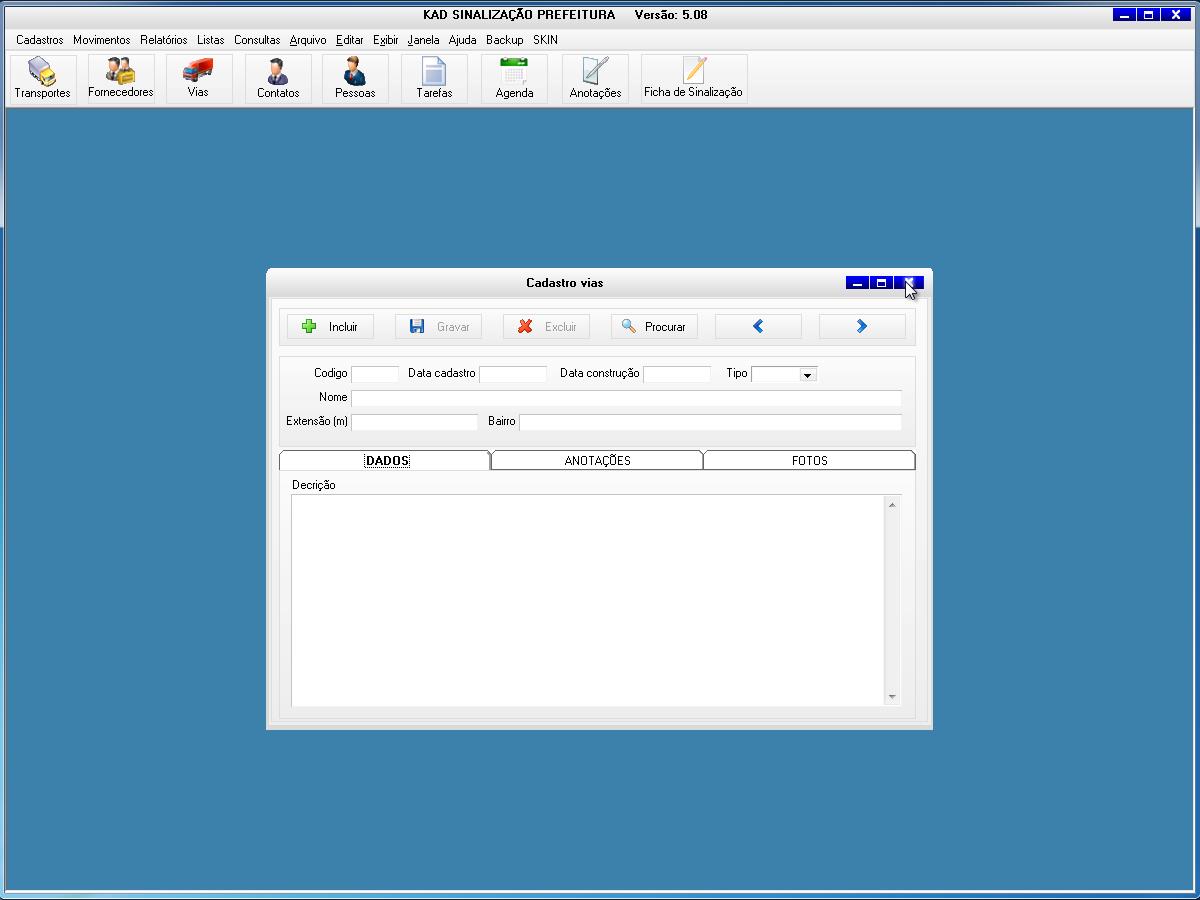Click the Procurar search button

tap(654, 327)
